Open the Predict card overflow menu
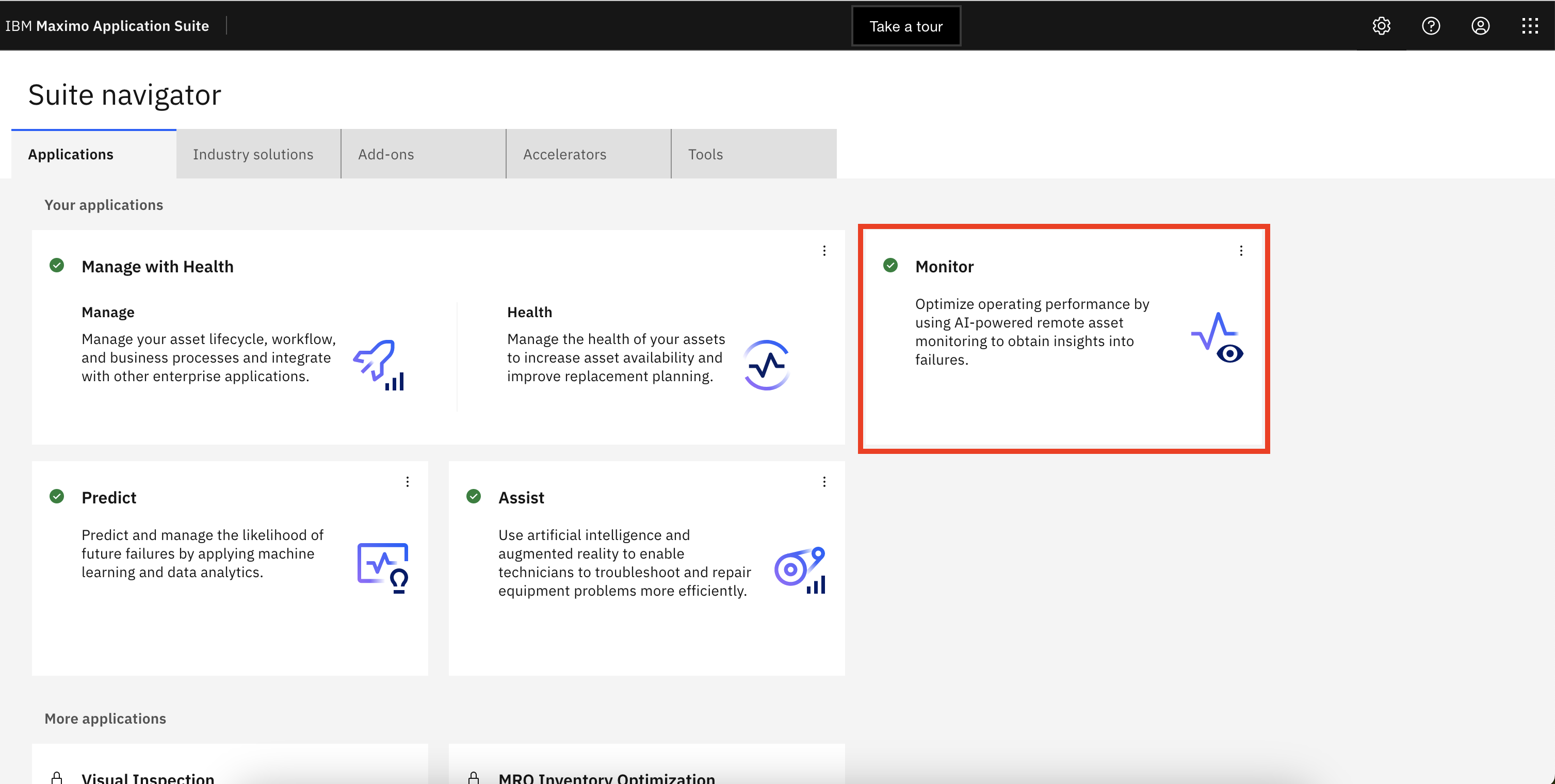The width and height of the screenshot is (1555, 784). [408, 482]
